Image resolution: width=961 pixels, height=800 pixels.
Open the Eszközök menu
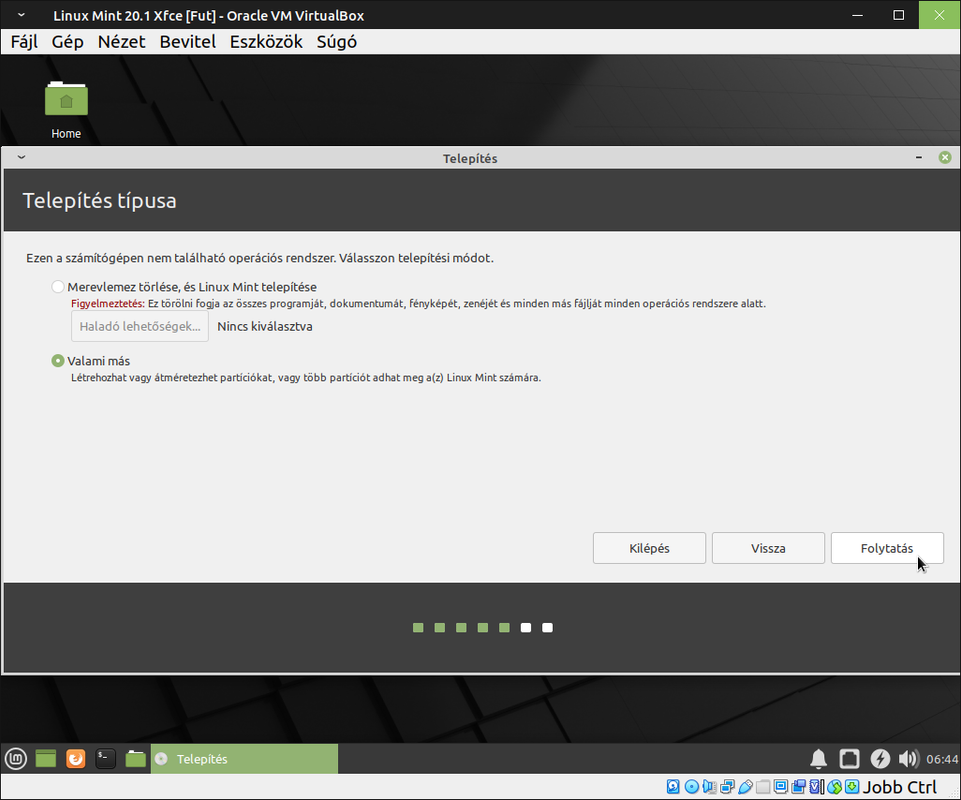point(266,42)
